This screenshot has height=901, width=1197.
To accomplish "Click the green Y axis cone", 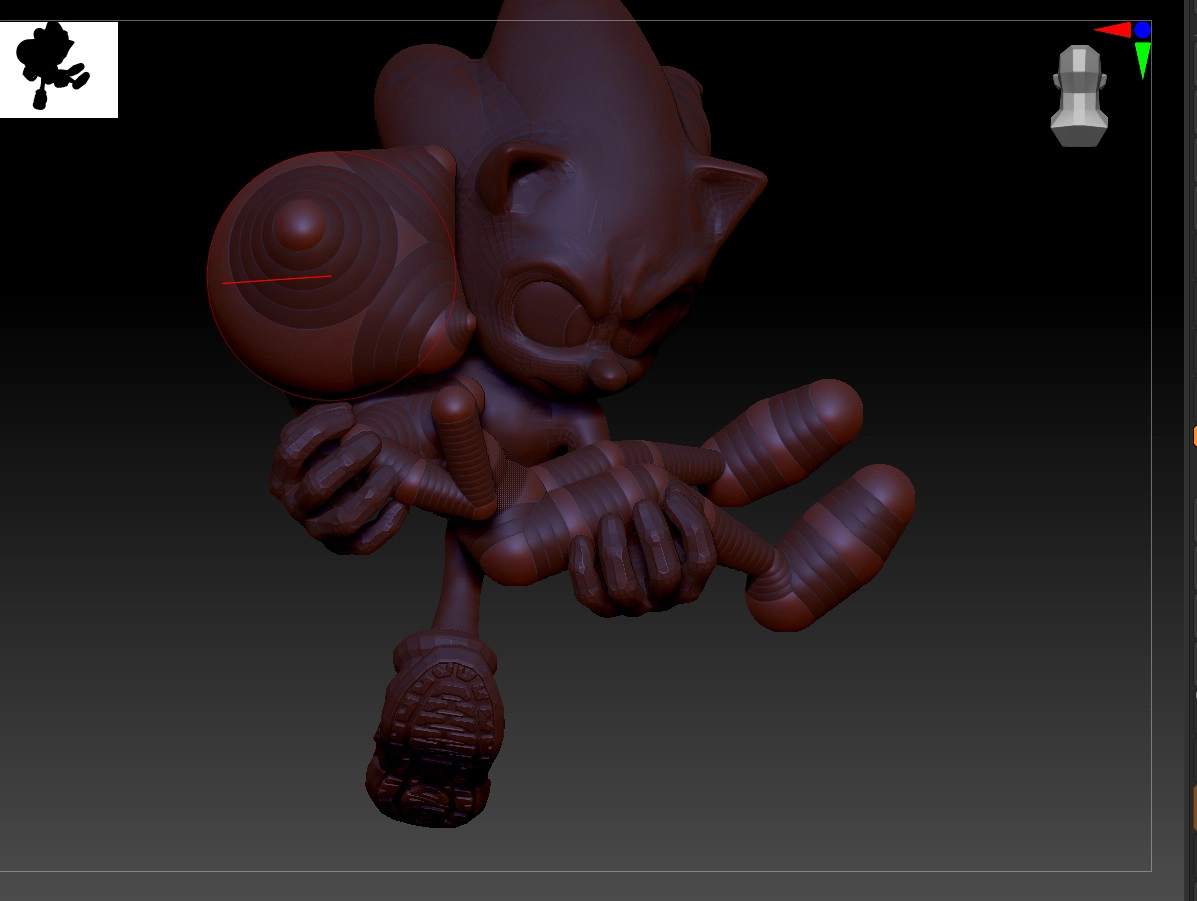I will 1142,60.
